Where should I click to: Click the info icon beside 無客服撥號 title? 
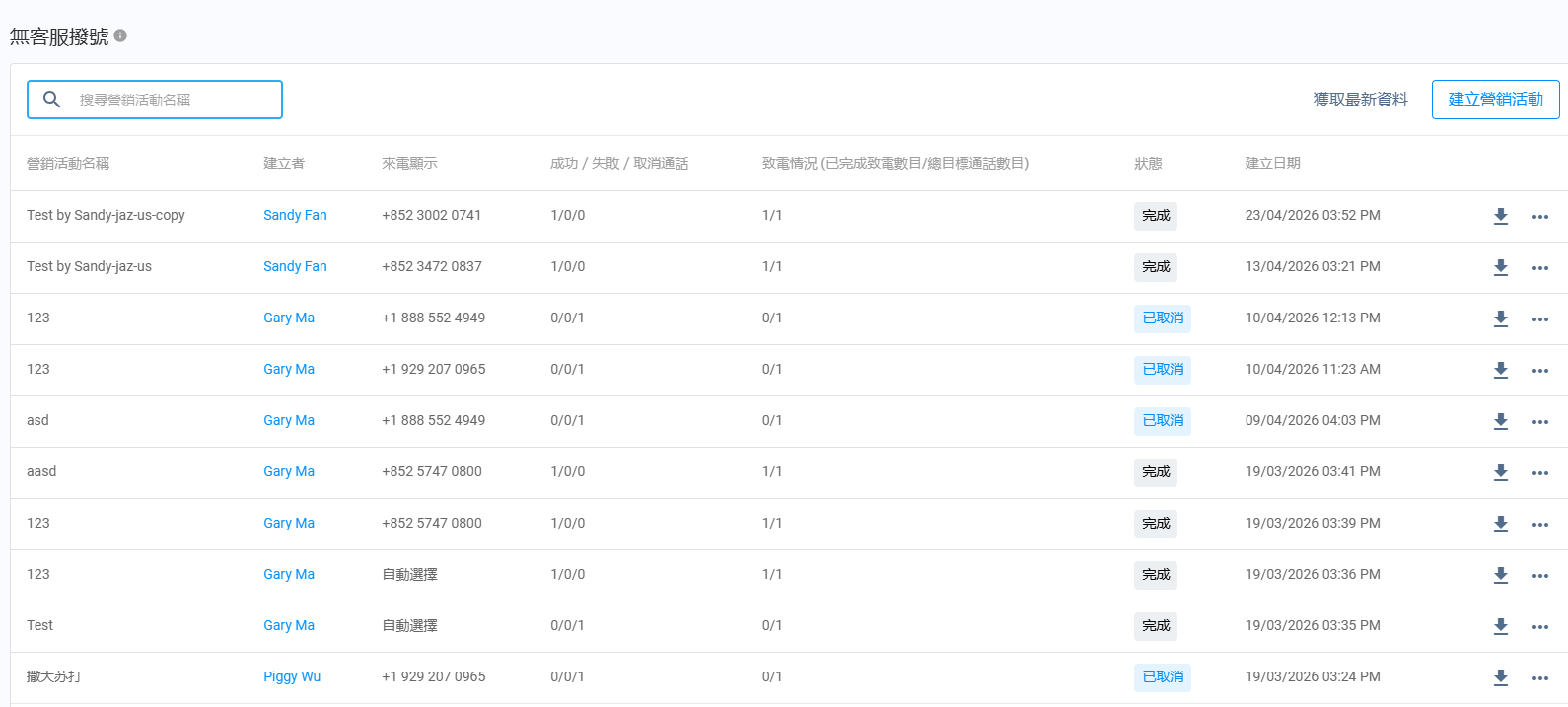tap(120, 35)
